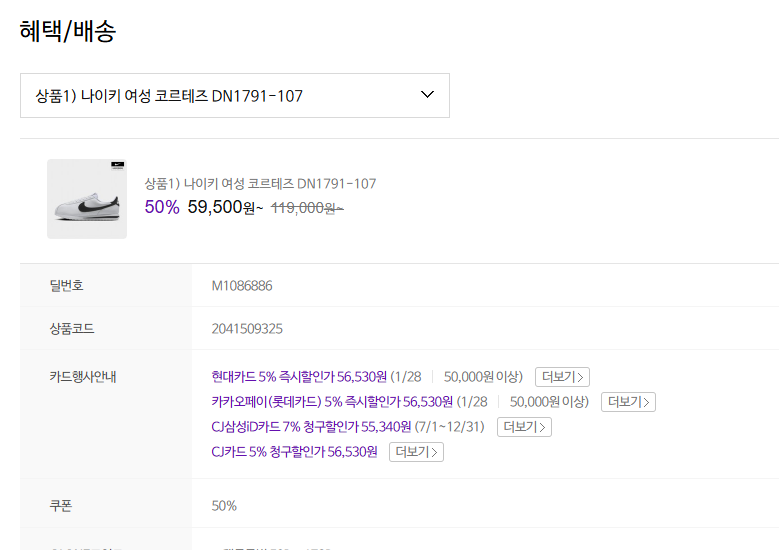Viewport: 779px width, 550px height.
Task: Open the 카카오페이(롯데카드) 5% 즉시할인 offer
Action: 332,402
